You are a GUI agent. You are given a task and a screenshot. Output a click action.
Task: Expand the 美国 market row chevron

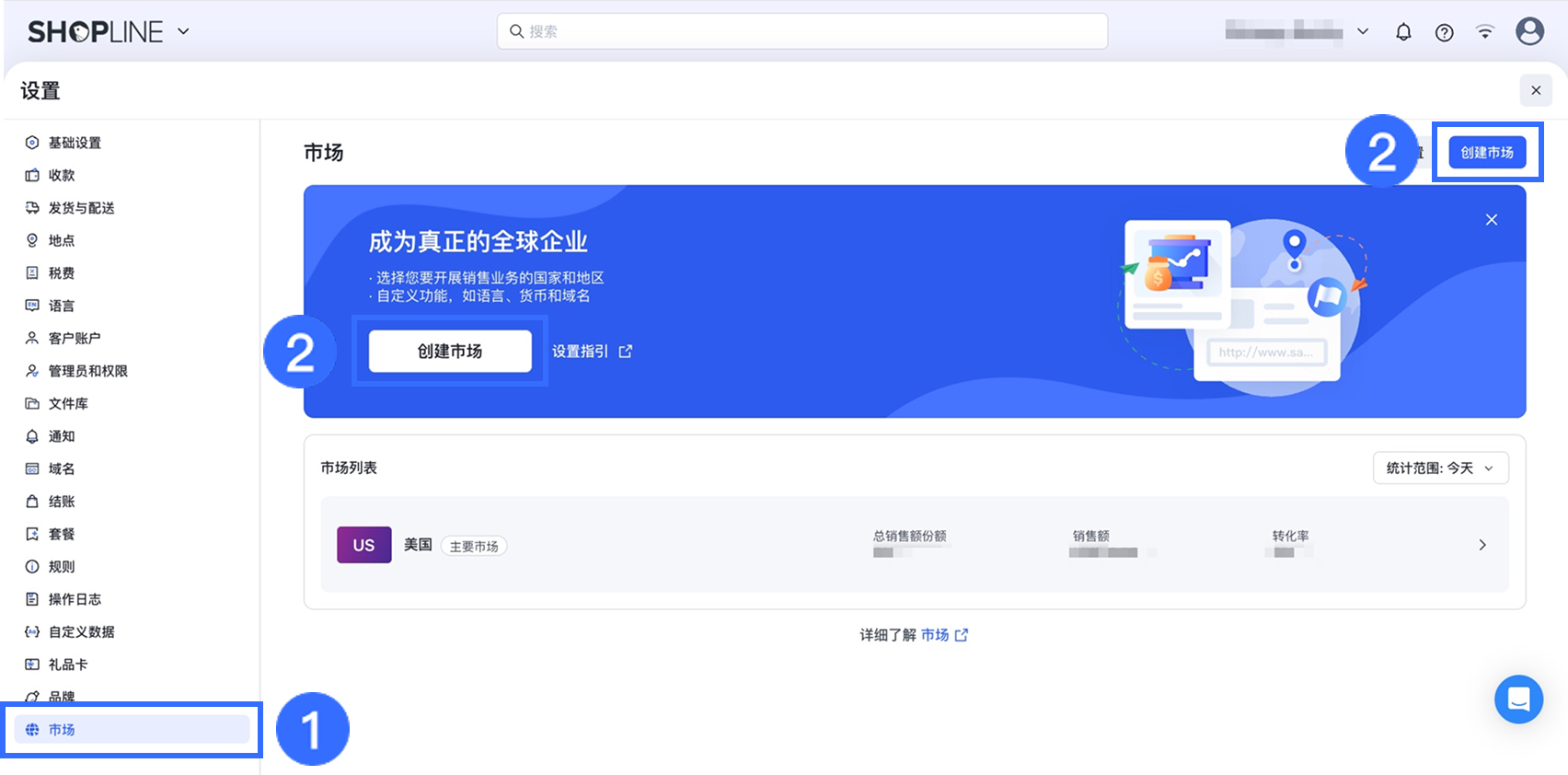point(1482,545)
